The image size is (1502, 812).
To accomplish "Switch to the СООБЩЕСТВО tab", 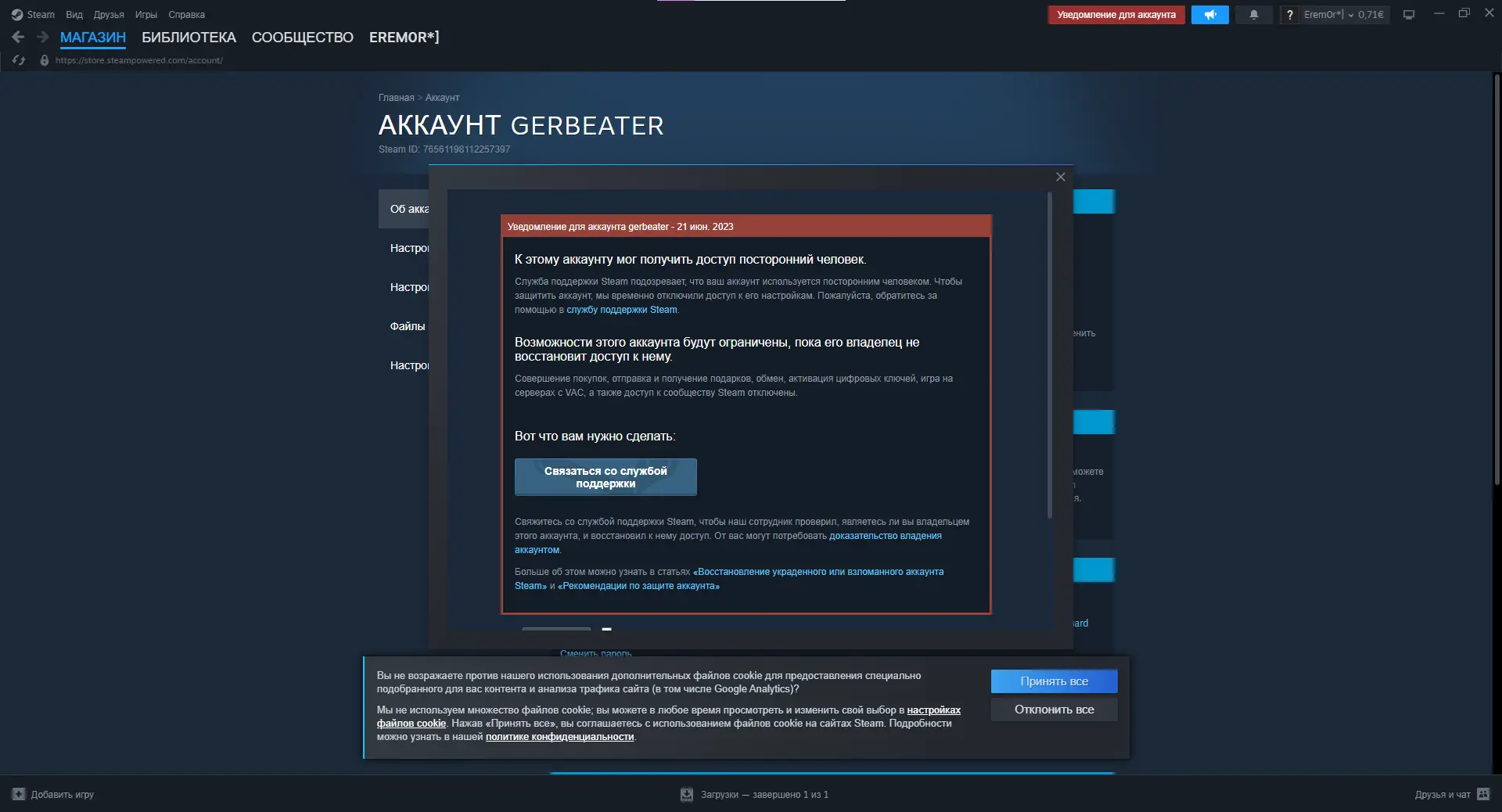I will pyautogui.click(x=303, y=38).
